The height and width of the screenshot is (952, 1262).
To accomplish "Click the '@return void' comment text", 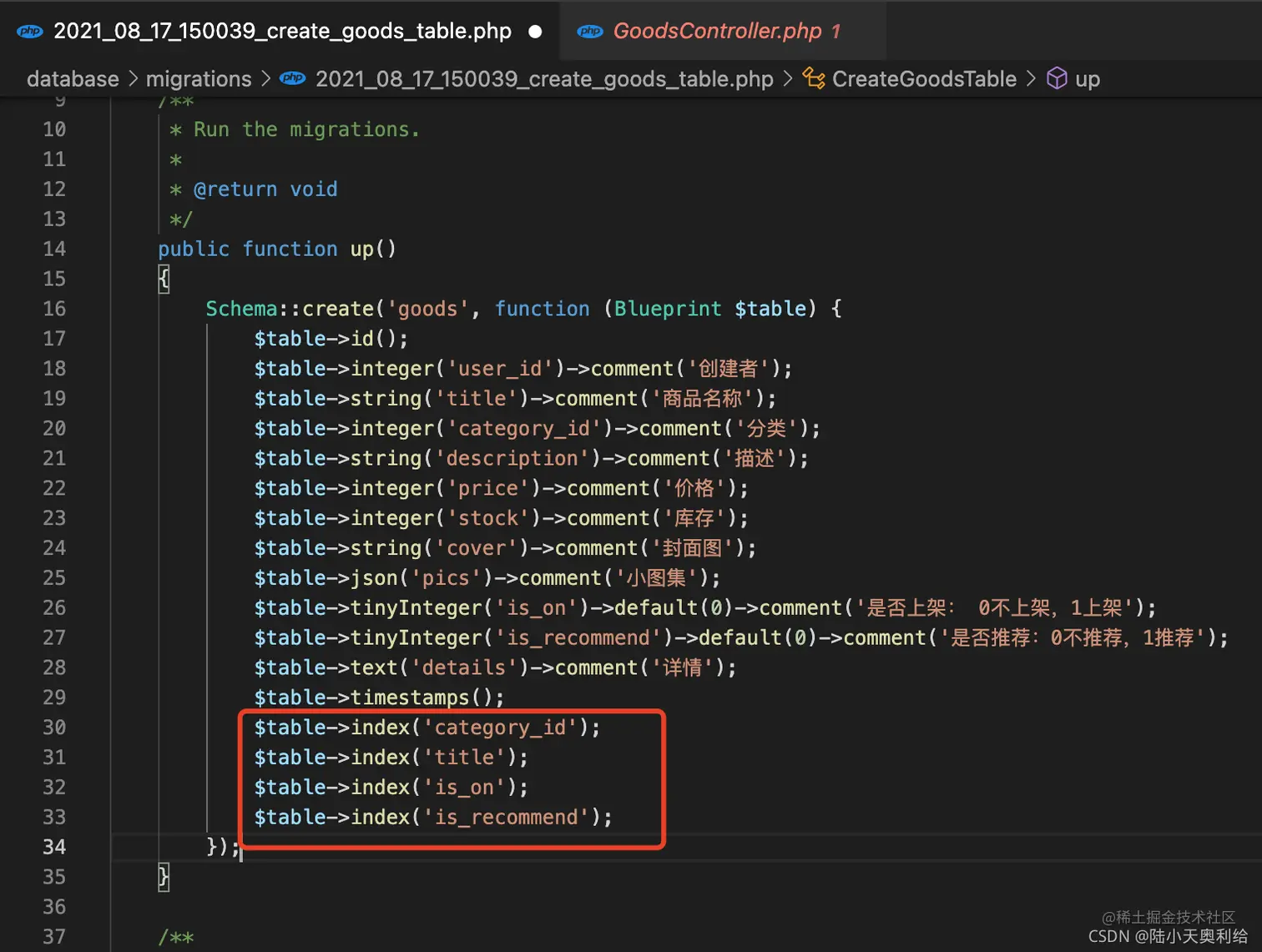I will pyautogui.click(x=265, y=189).
